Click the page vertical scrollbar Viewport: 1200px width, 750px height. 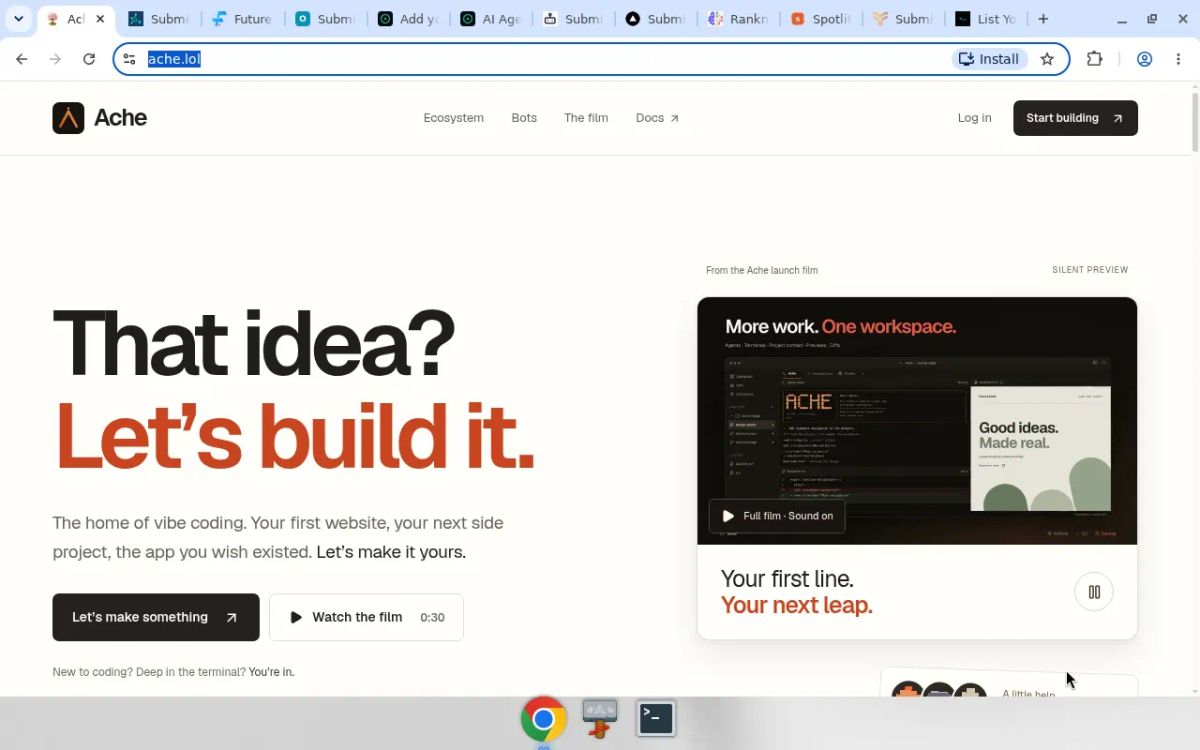click(x=1194, y=120)
